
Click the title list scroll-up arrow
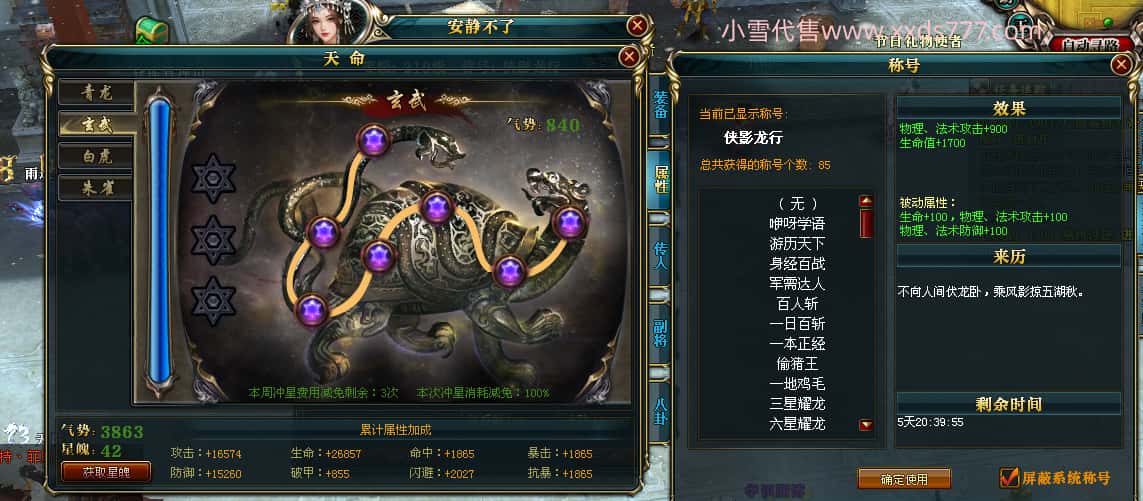coord(866,201)
